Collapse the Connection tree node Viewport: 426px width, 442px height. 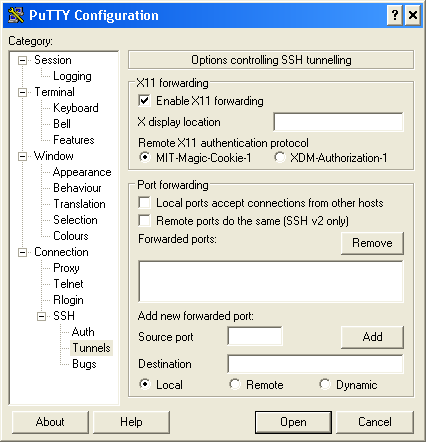point(22,252)
